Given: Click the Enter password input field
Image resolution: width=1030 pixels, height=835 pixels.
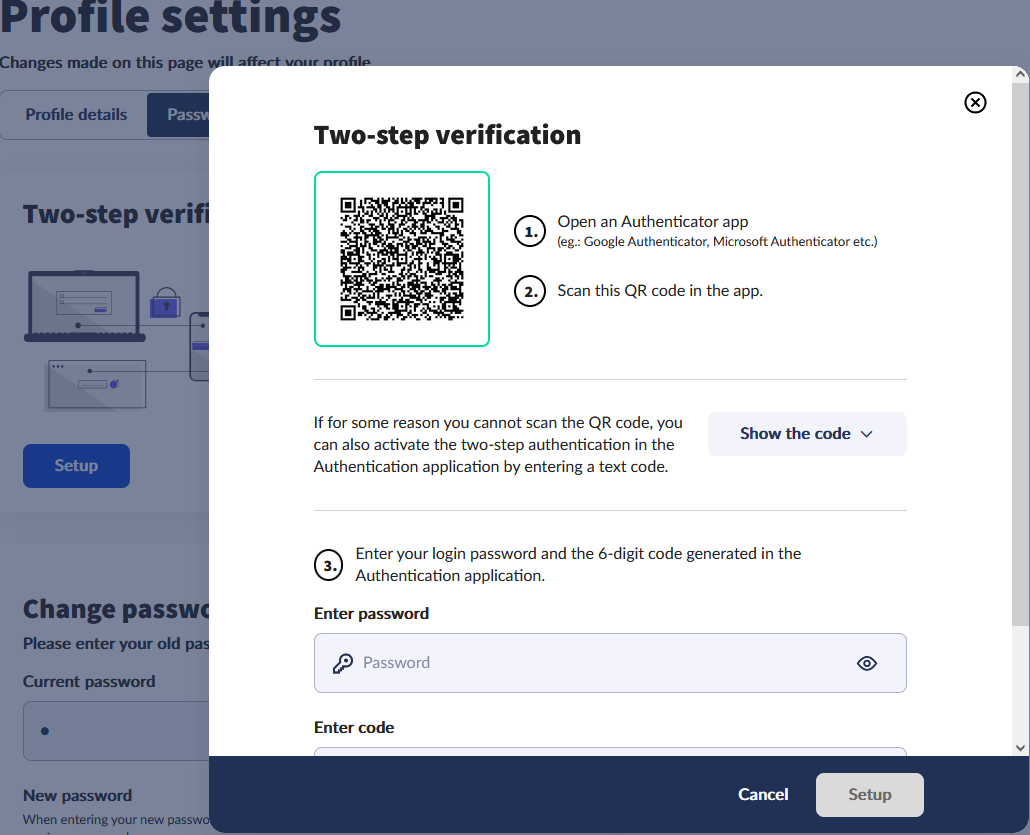Looking at the screenshot, I should click(x=600, y=663).
